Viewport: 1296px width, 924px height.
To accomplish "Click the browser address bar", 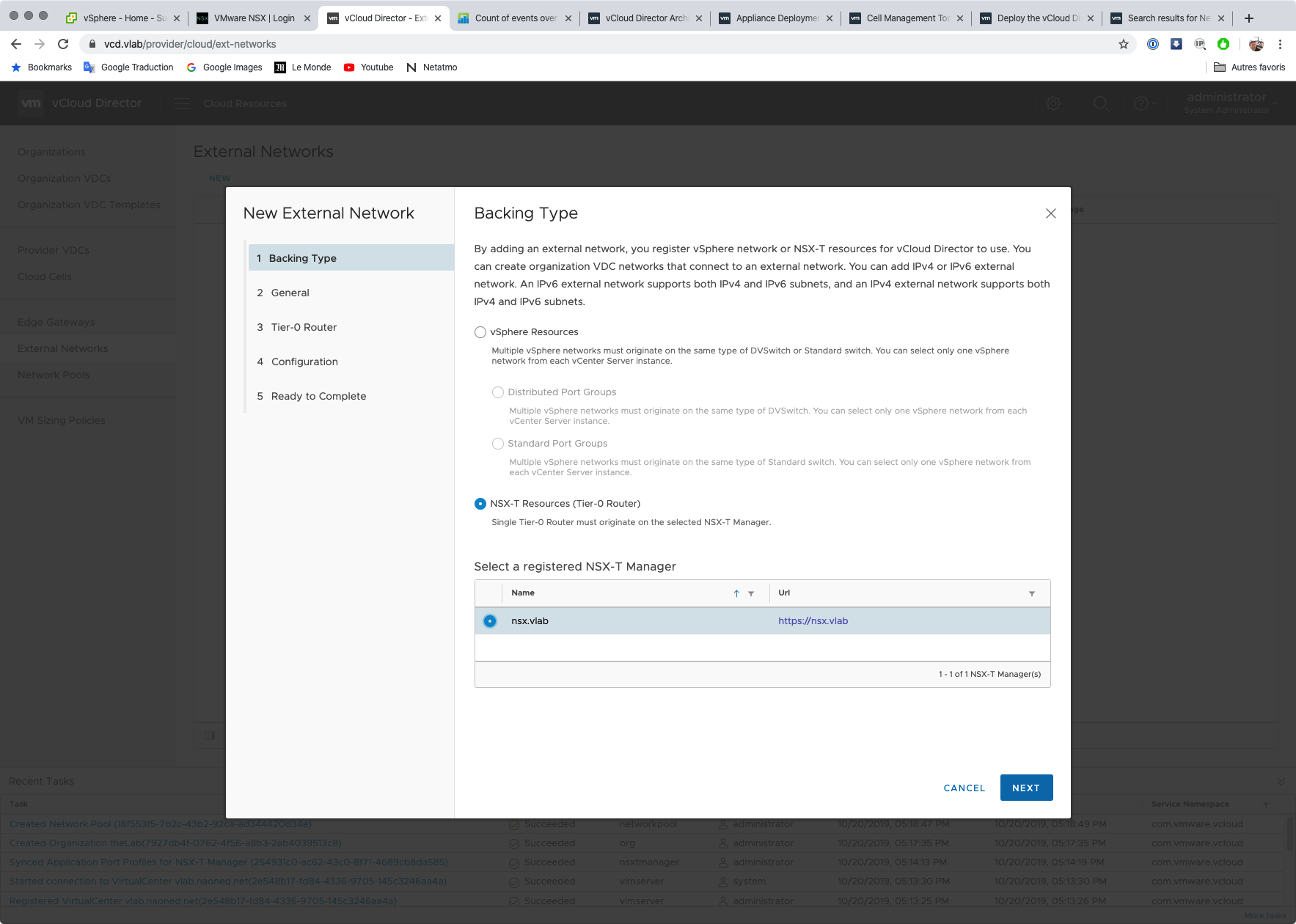I will click(x=587, y=44).
